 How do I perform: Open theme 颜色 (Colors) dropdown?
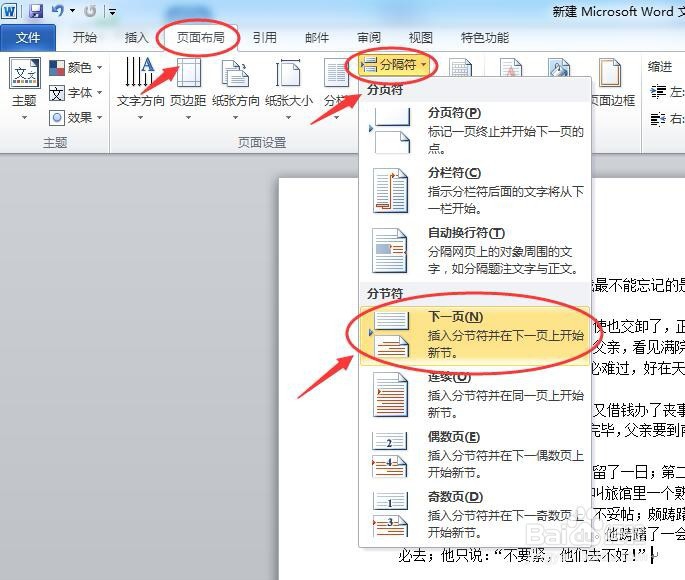point(75,68)
